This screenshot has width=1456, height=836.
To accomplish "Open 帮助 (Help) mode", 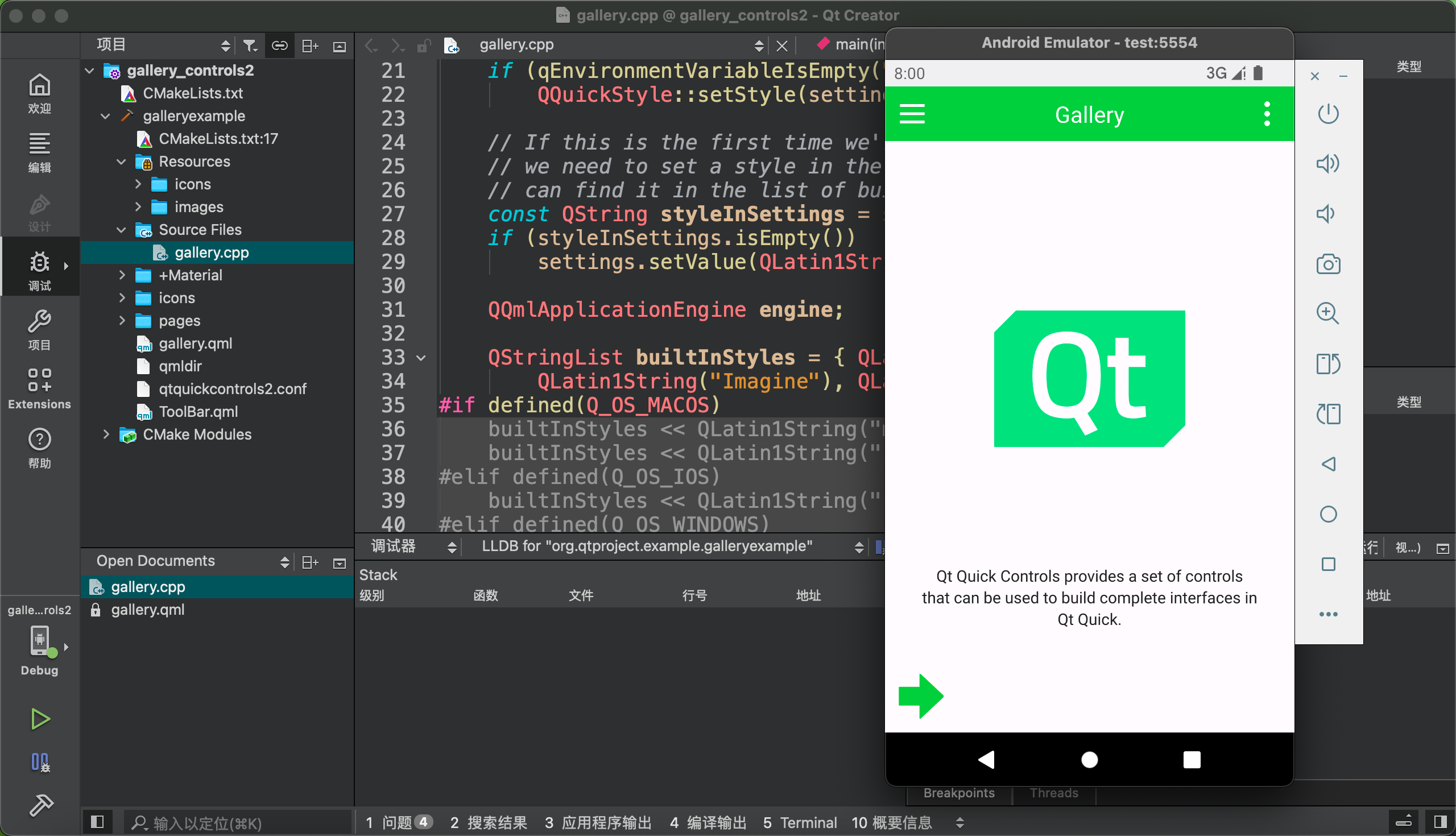I will (x=39, y=449).
